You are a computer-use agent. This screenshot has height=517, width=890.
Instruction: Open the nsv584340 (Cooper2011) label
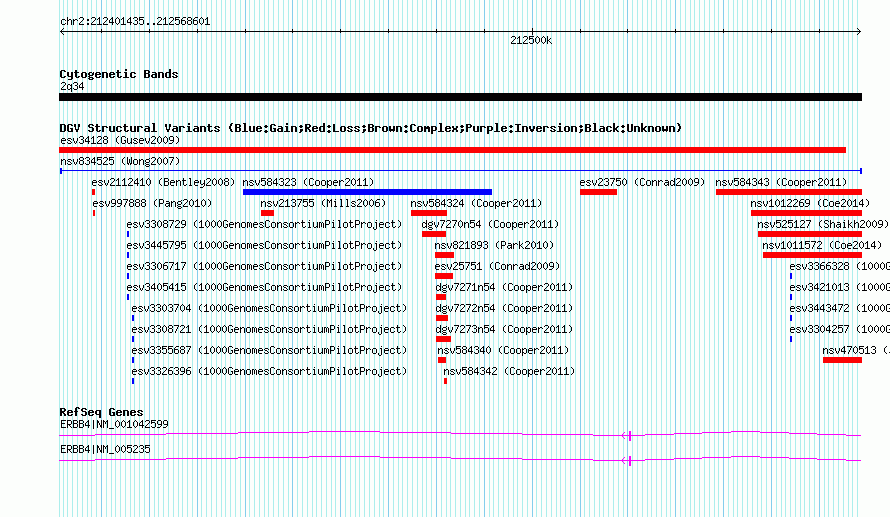pos(503,350)
